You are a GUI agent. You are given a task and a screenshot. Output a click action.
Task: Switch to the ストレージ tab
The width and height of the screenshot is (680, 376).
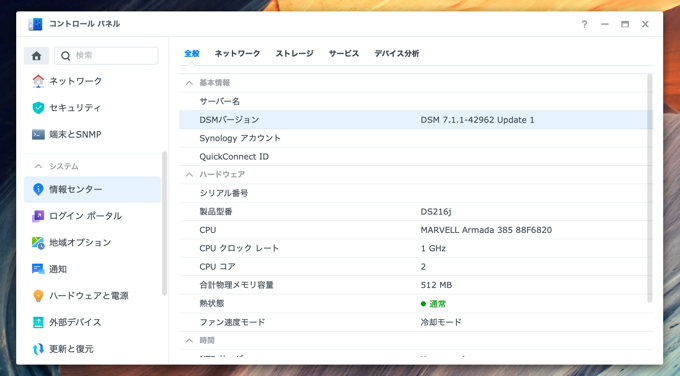(x=294, y=53)
